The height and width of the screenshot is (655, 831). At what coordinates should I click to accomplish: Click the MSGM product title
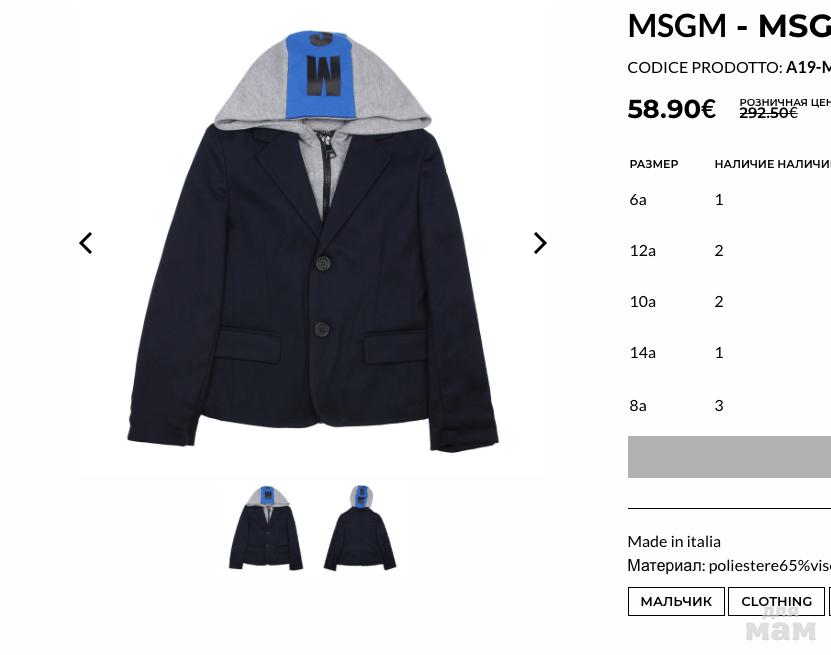(x=729, y=25)
